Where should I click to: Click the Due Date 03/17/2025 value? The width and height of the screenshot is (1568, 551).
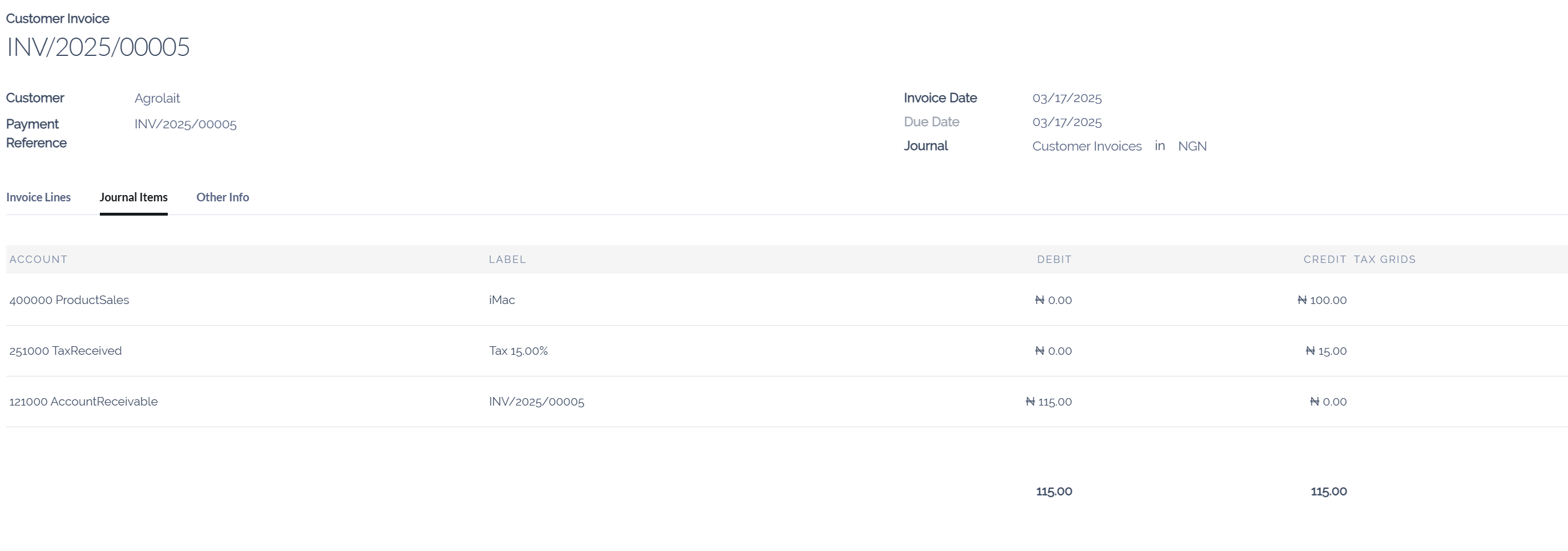coord(1067,121)
